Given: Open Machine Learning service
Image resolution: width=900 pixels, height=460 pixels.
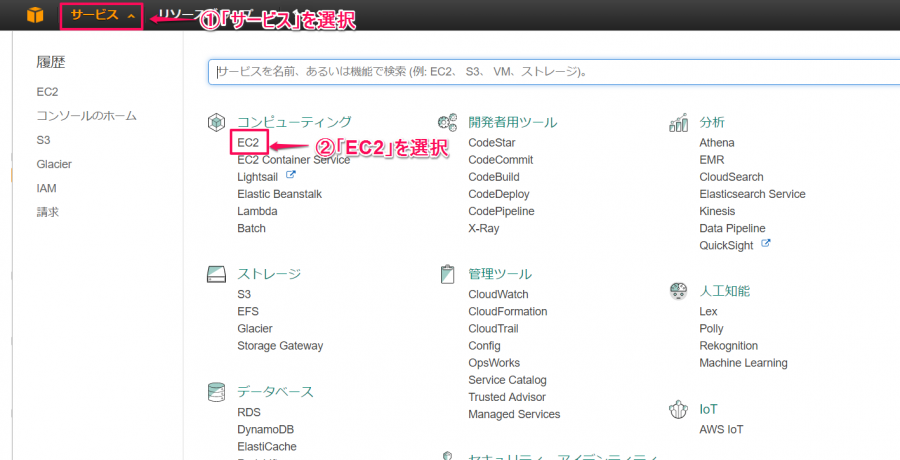Looking at the screenshot, I should (x=743, y=364).
